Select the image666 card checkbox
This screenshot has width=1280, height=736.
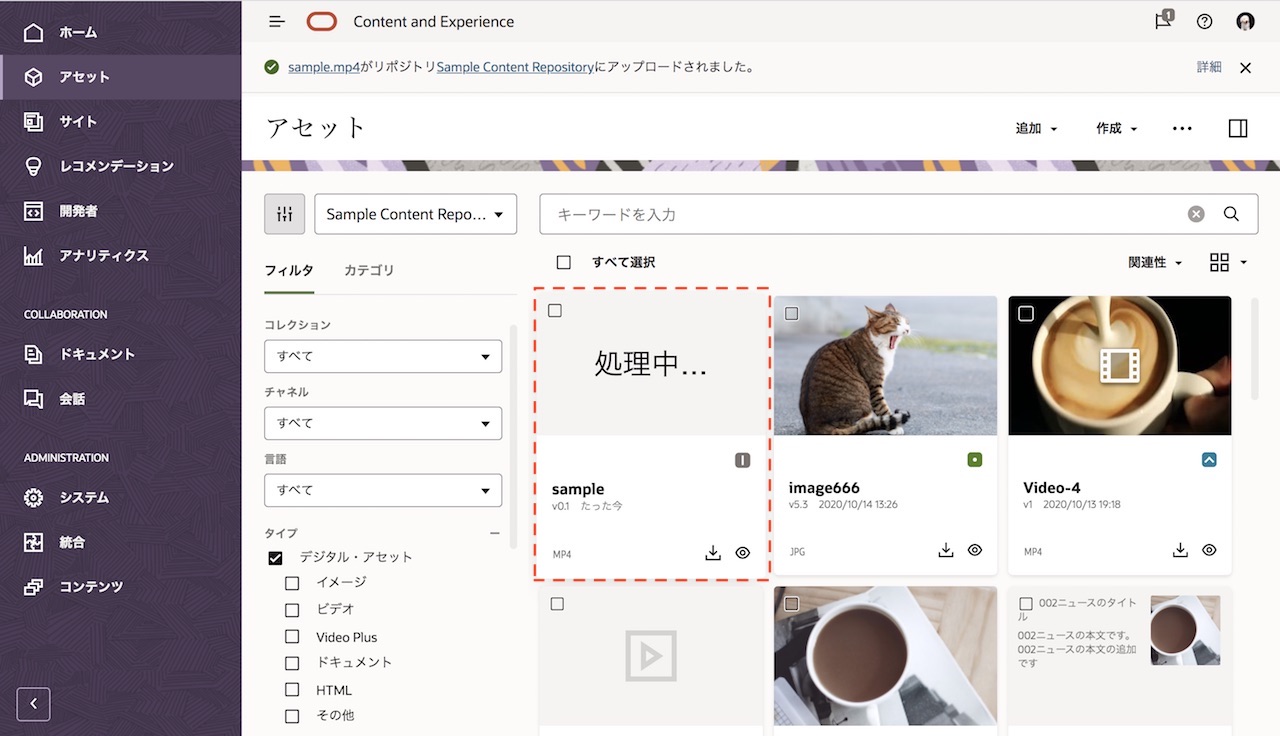791,312
